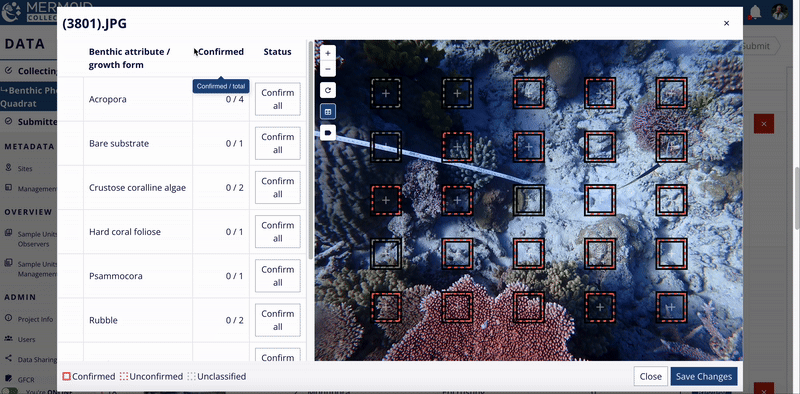Select the Bare substrate row label

pos(119,143)
